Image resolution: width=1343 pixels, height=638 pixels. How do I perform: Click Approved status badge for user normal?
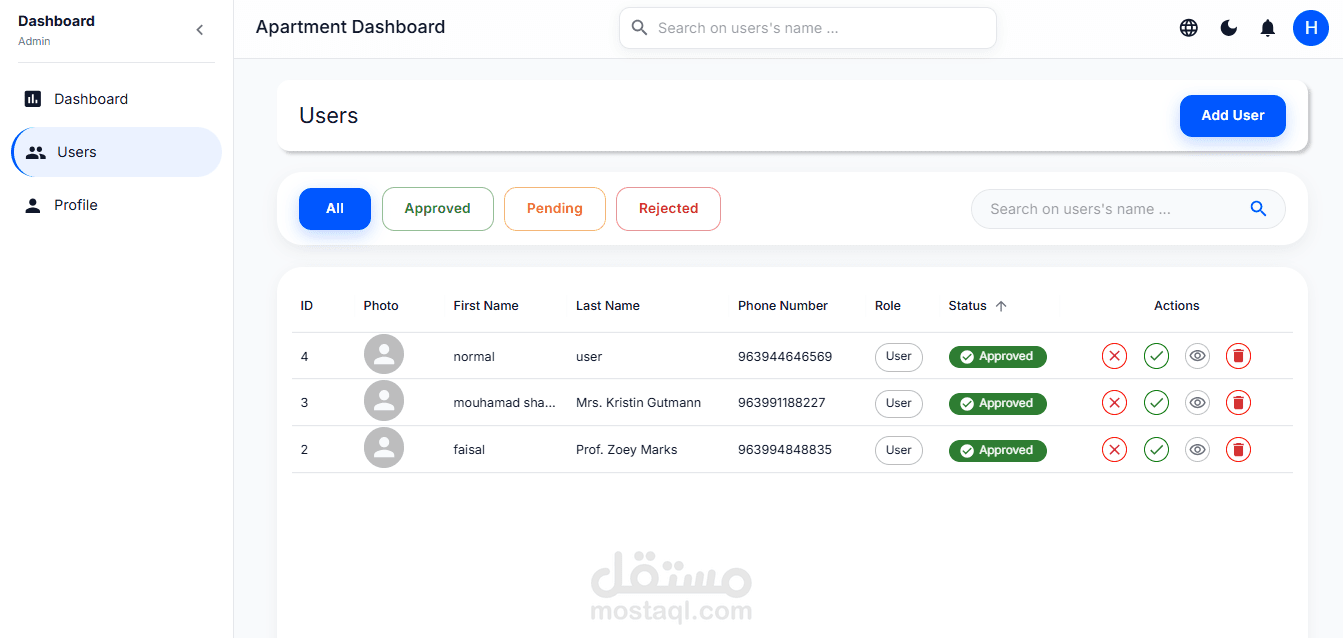pyautogui.click(x=997, y=357)
